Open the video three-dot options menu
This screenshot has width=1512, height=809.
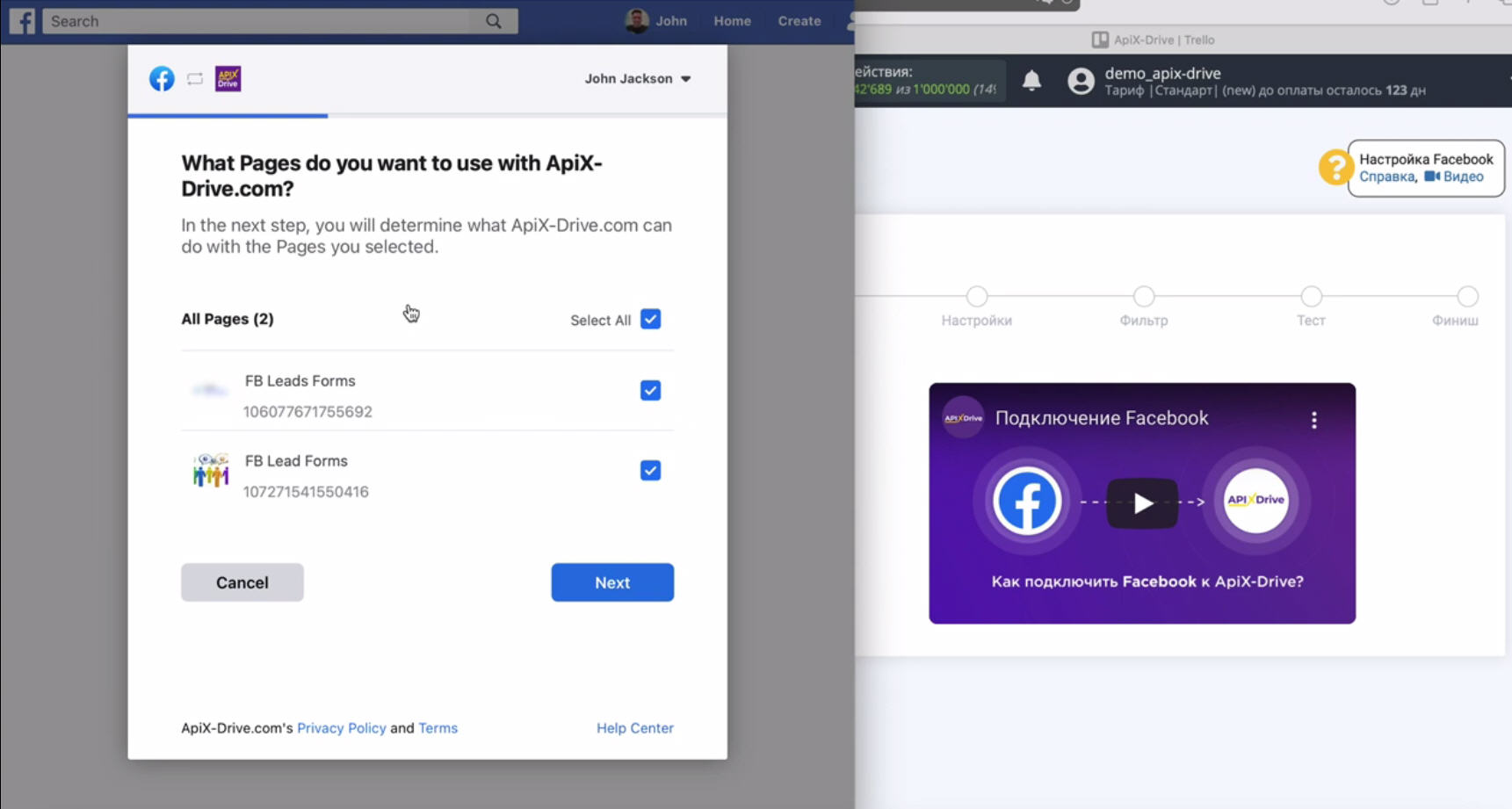tap(1314, 420)
